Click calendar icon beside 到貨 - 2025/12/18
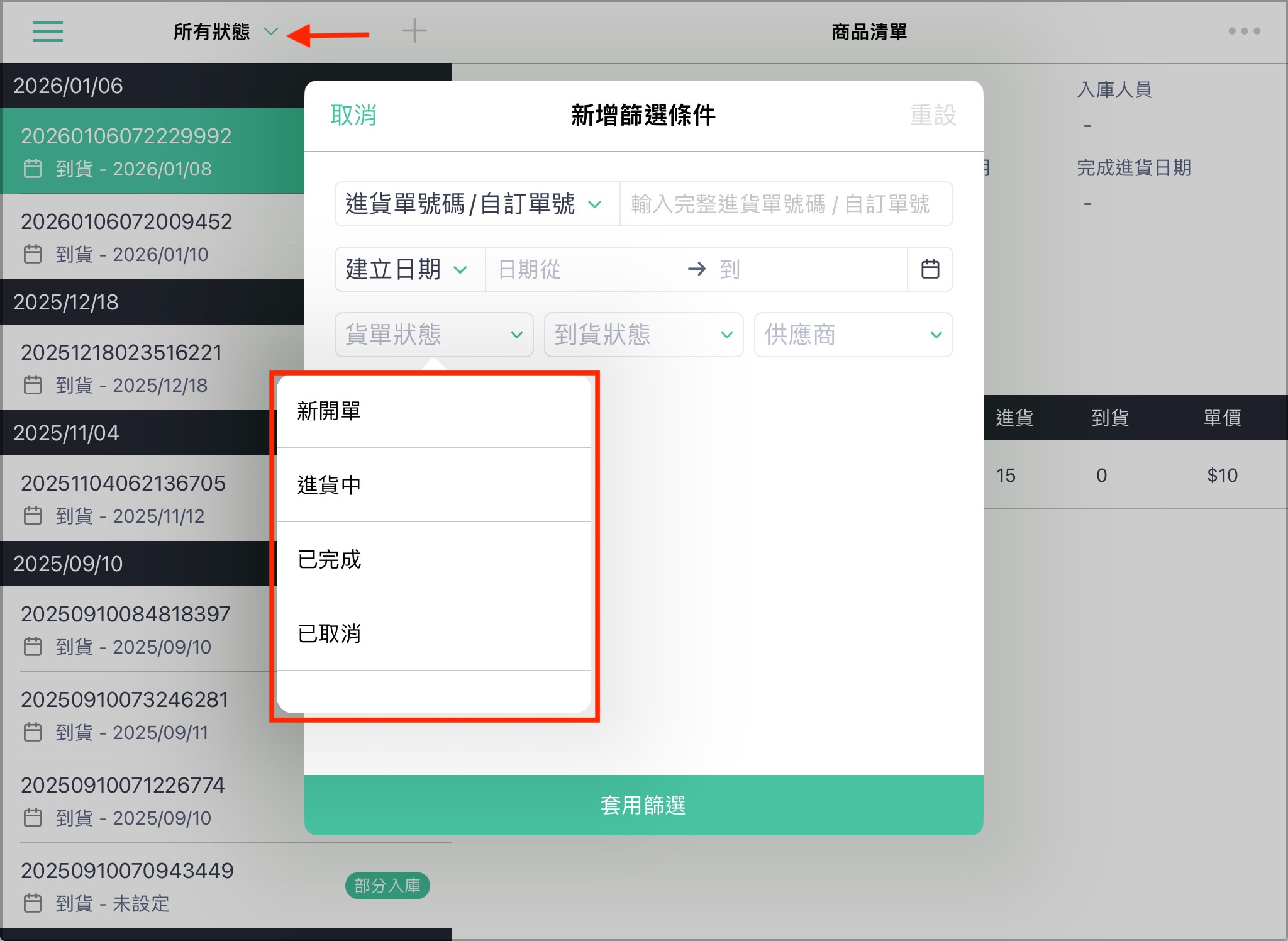The width and height of the screenshot is (1288, 941). click(33, 385)
